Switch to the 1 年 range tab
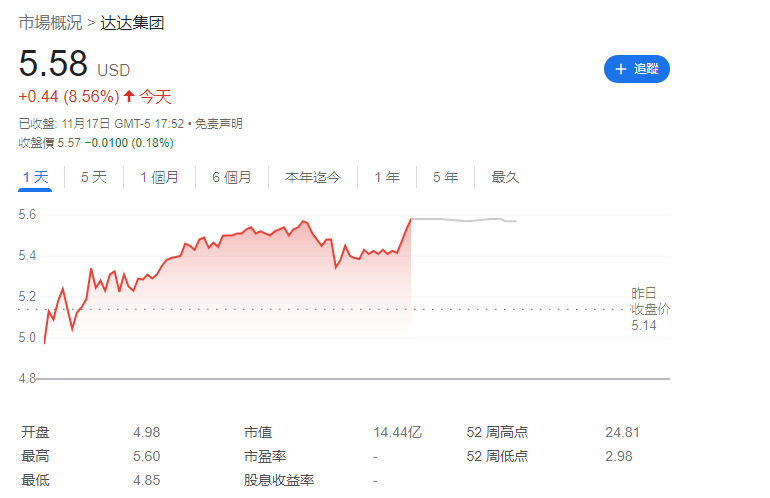The image size is (770, 498). 387,177
